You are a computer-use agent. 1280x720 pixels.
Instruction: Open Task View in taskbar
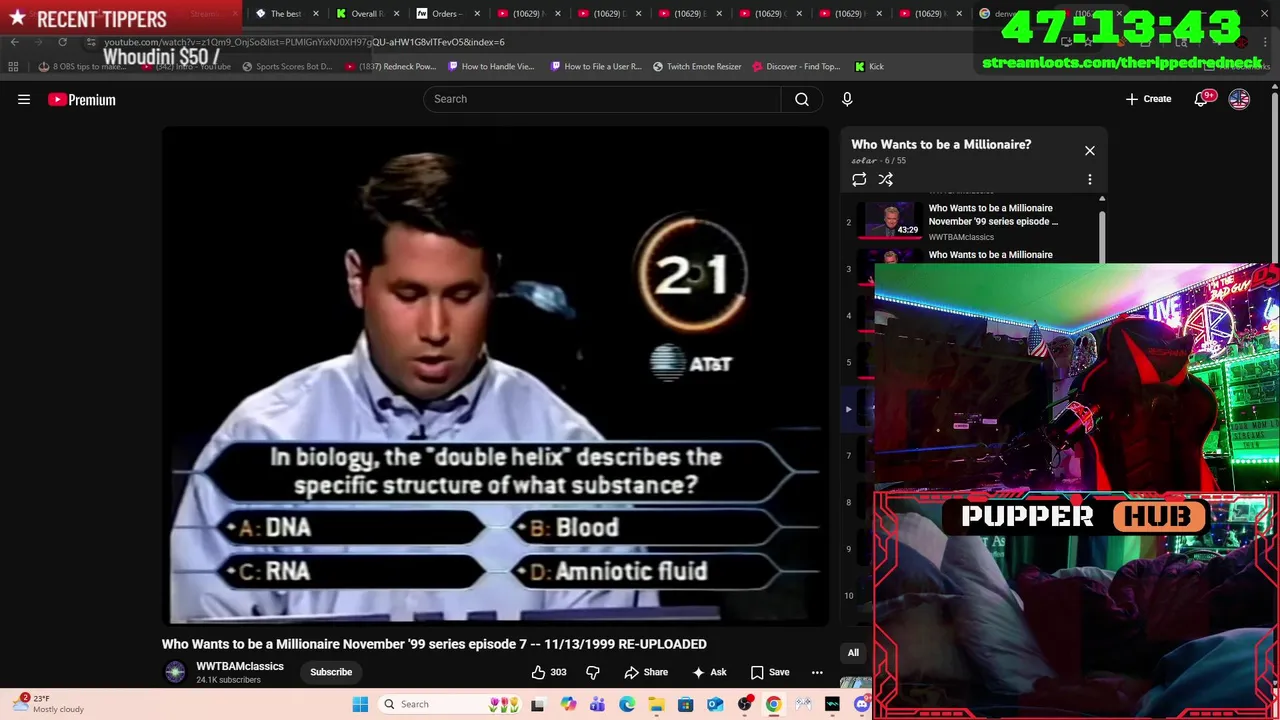pos(537,704)
